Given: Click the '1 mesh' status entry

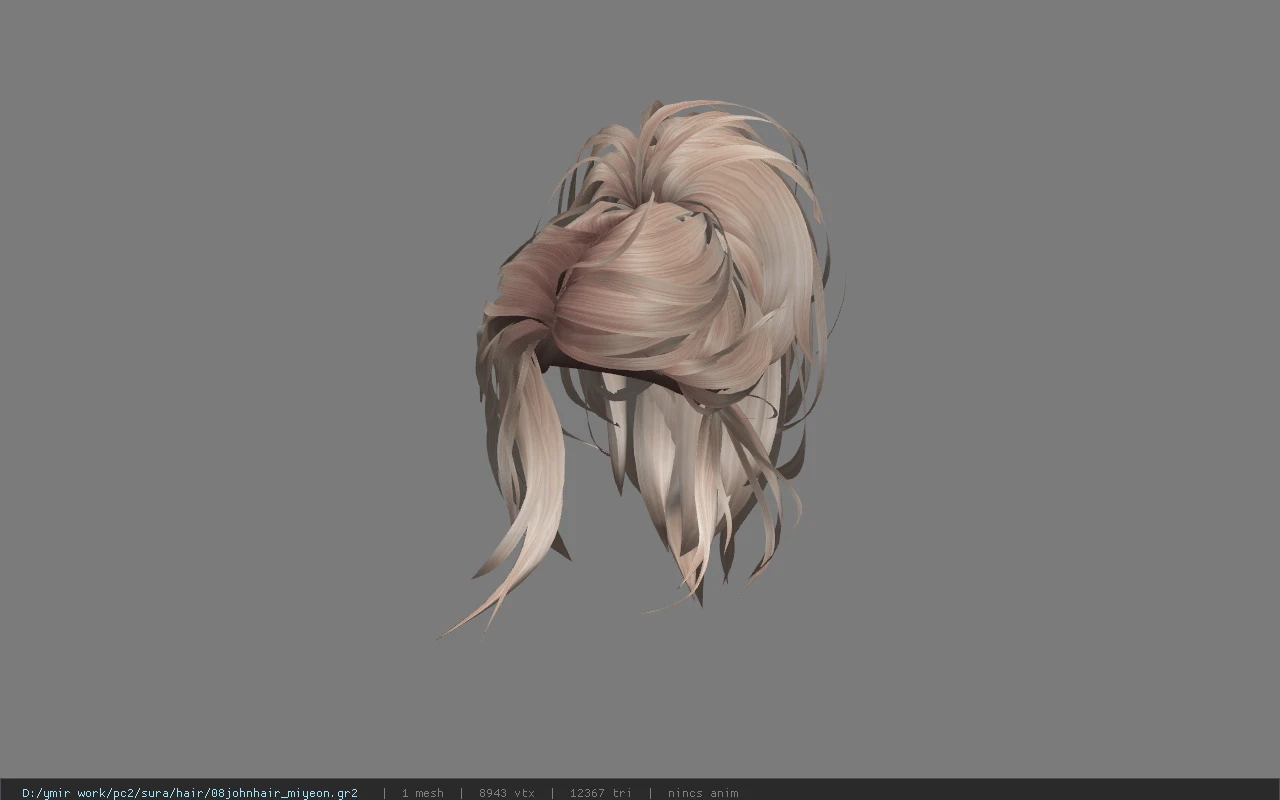Looking at the screenshot, I should point(422,793).
